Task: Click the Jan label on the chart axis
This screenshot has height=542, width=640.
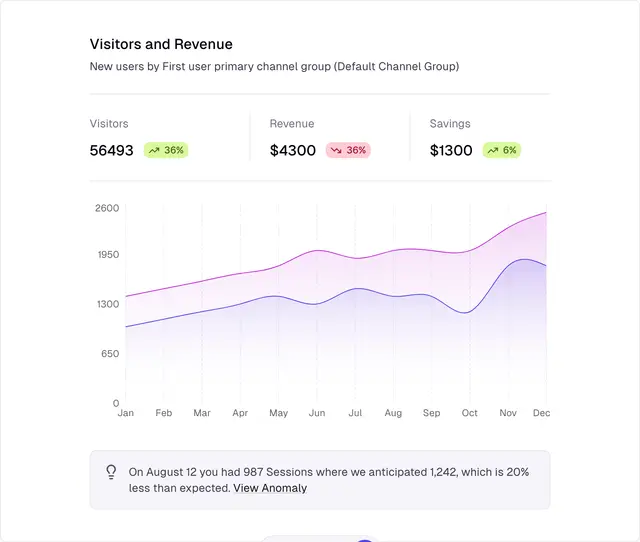Action: pos(126,413)
